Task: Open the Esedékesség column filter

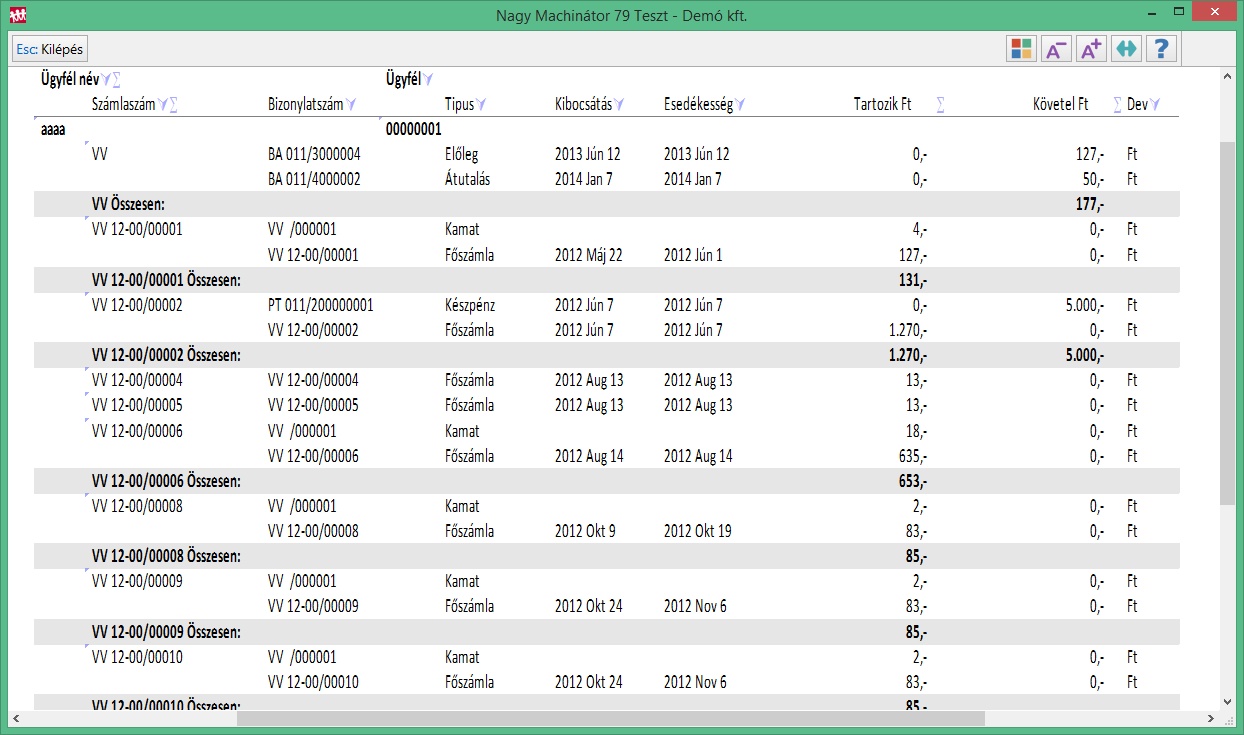Action: point(741,104)
